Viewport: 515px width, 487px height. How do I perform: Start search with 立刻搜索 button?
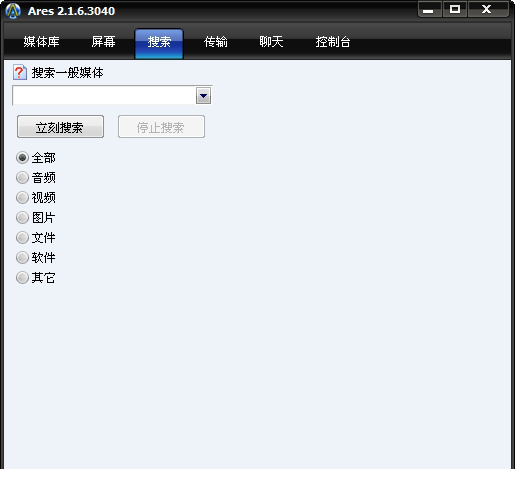60,127
